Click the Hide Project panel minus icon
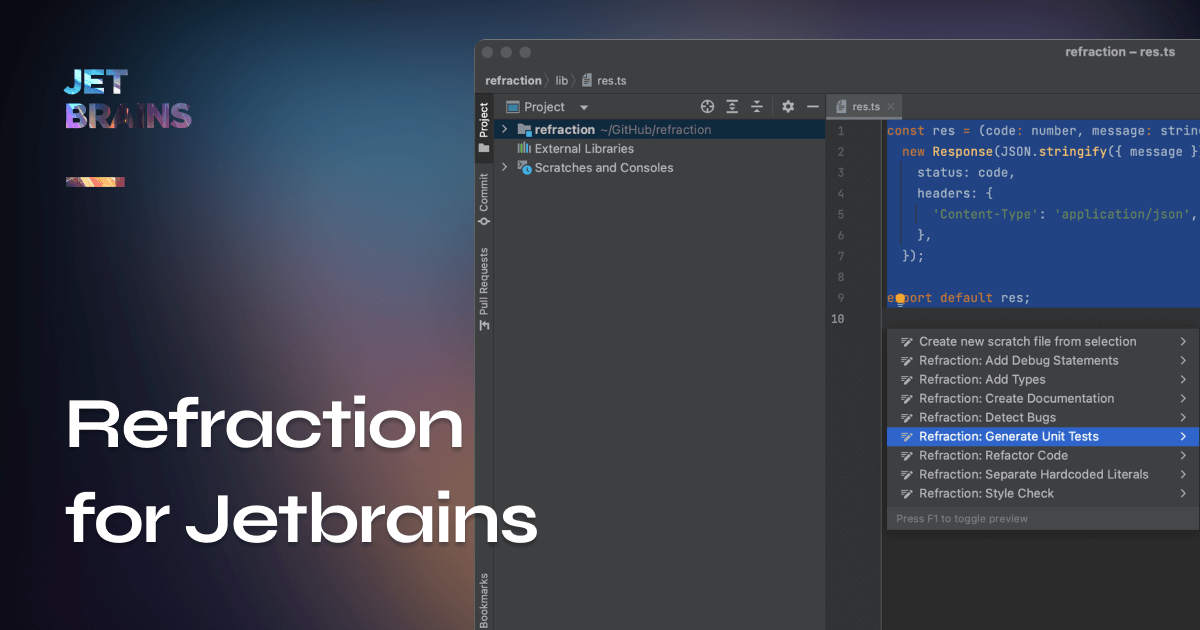Image resolution: width=1200 pixels, height=630 pixels. pyautogui.click(x=812, y=106)
